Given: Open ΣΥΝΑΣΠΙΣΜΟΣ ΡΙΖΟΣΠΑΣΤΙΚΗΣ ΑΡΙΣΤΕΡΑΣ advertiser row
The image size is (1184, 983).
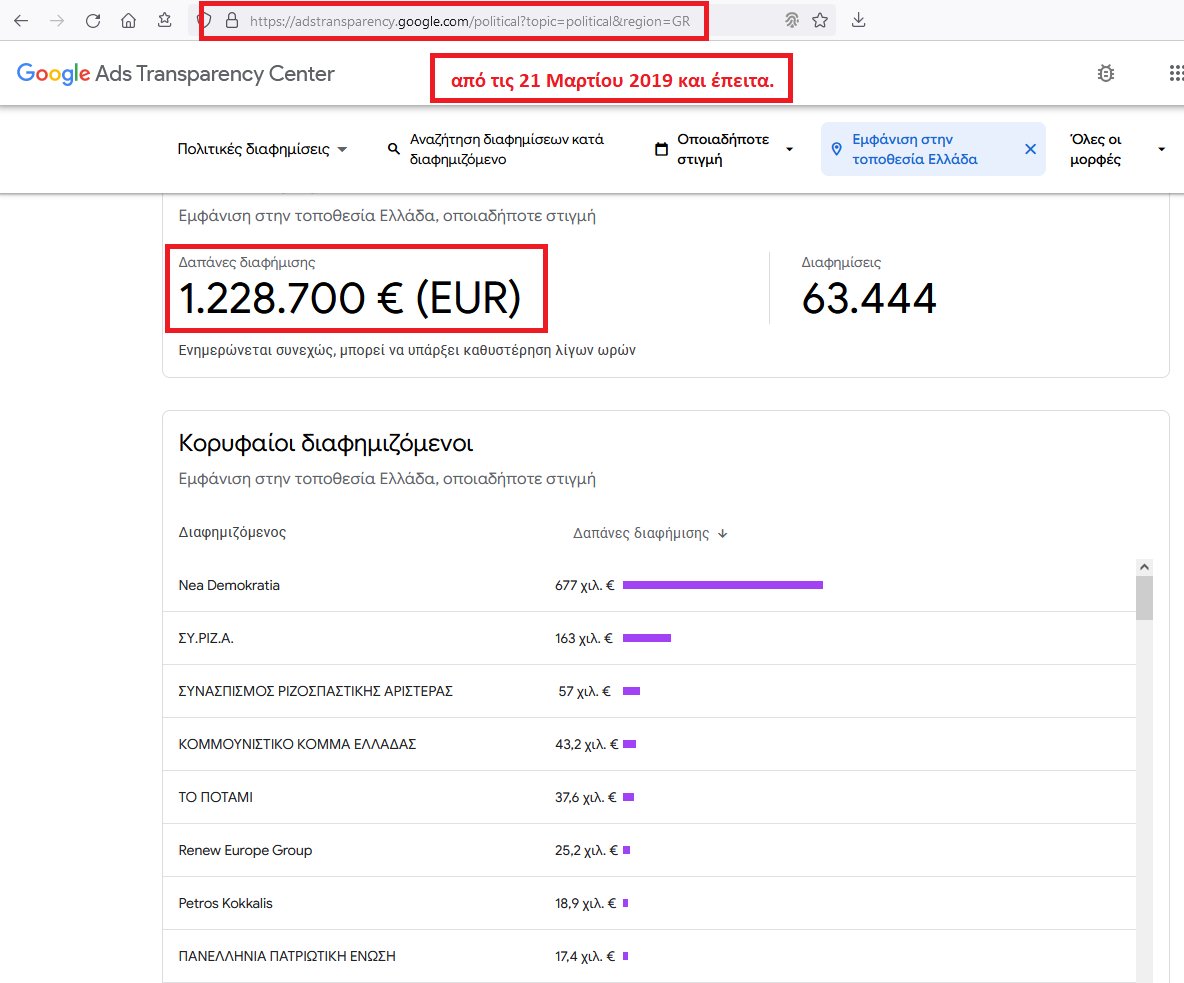Looking at the screenshot, I should (649, 691).
